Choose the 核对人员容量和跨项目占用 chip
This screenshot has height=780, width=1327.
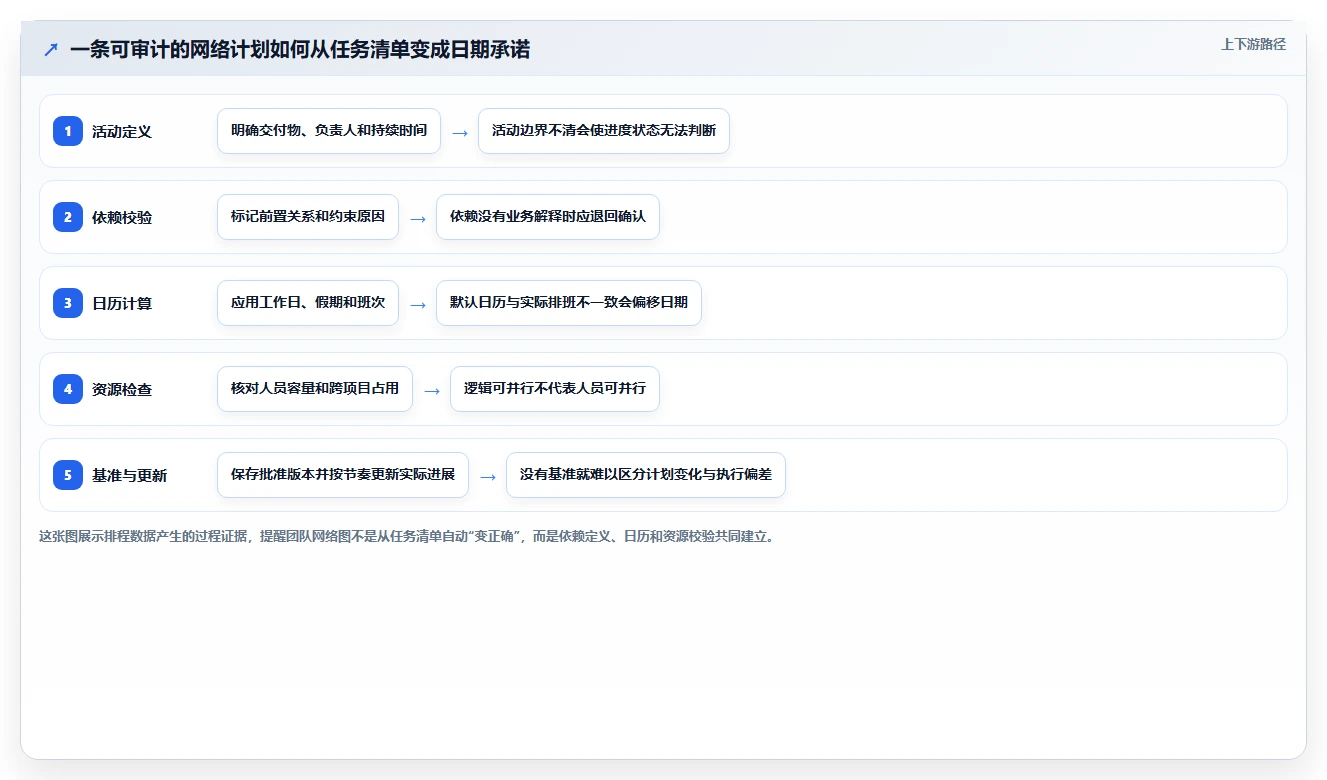(315, 389)
